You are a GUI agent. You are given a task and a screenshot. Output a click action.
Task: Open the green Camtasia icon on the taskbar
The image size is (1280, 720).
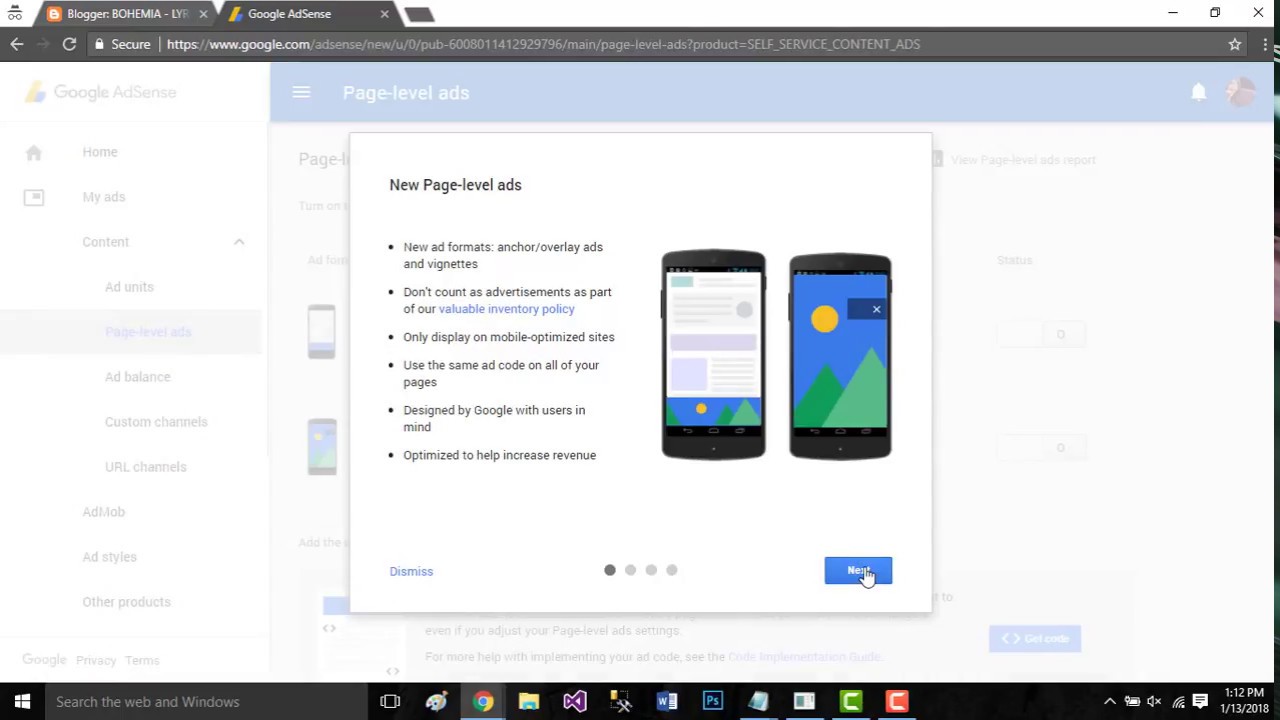pos(851,702)
